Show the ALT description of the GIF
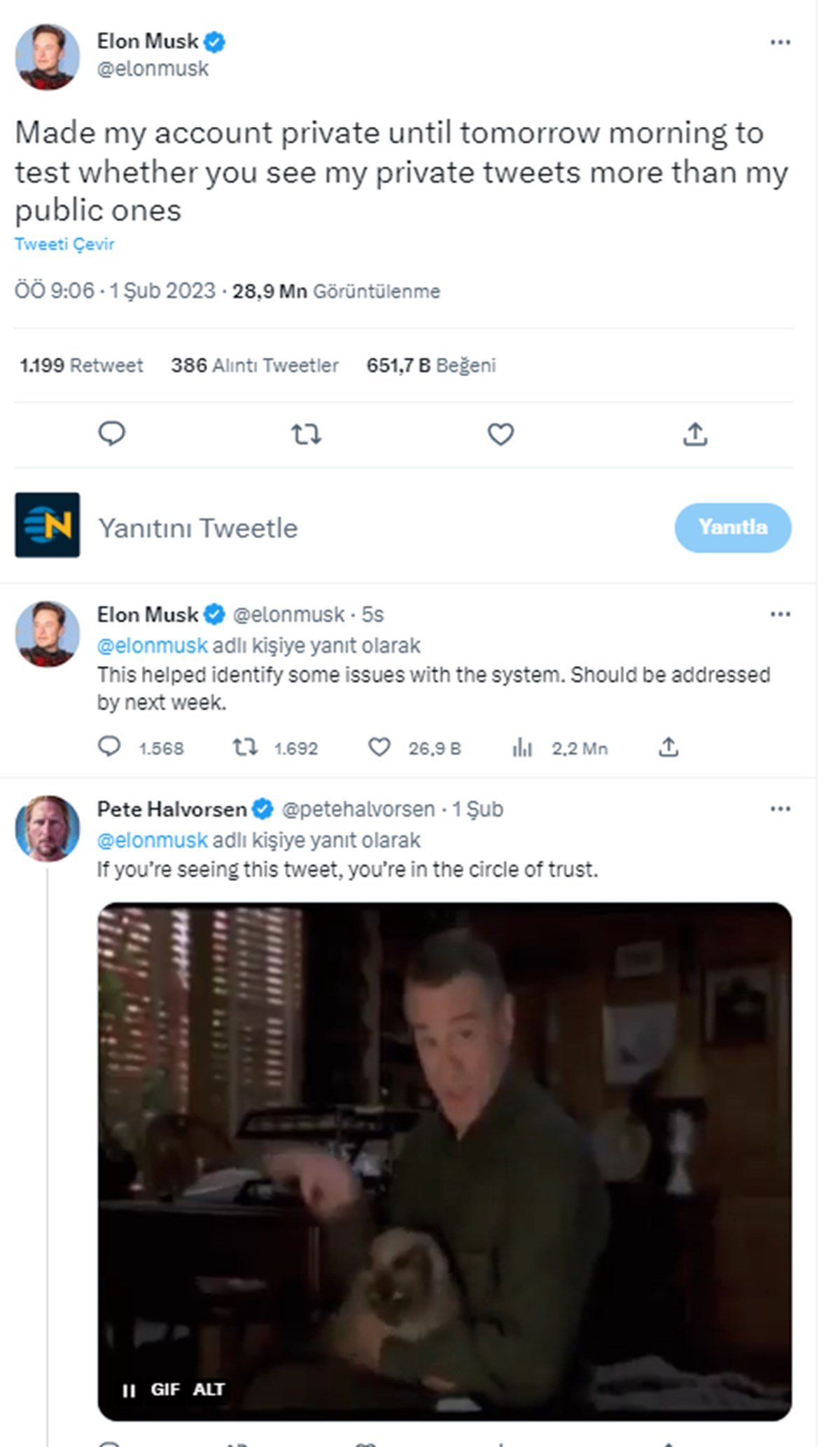 [x=209, y=1390]
